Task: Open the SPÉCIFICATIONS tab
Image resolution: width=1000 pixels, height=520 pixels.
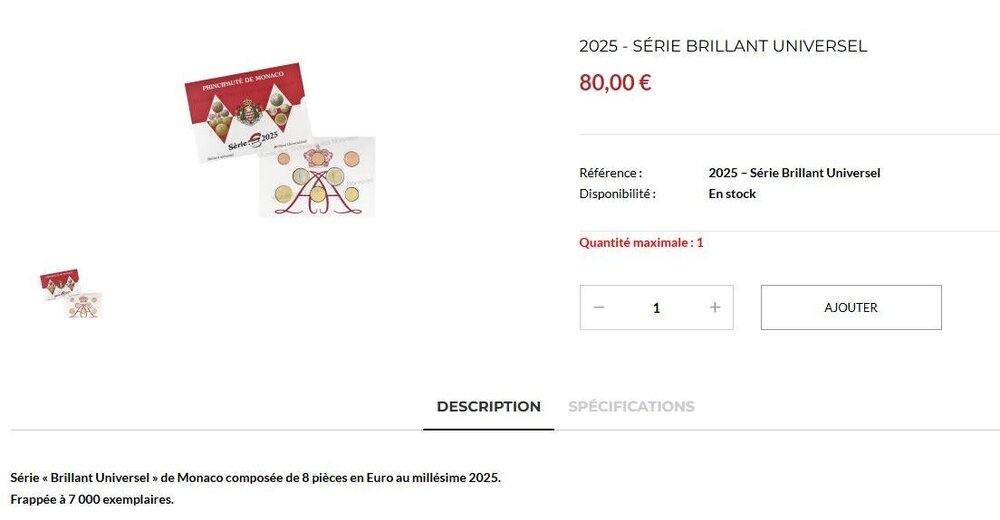Action: pos(631,407)
